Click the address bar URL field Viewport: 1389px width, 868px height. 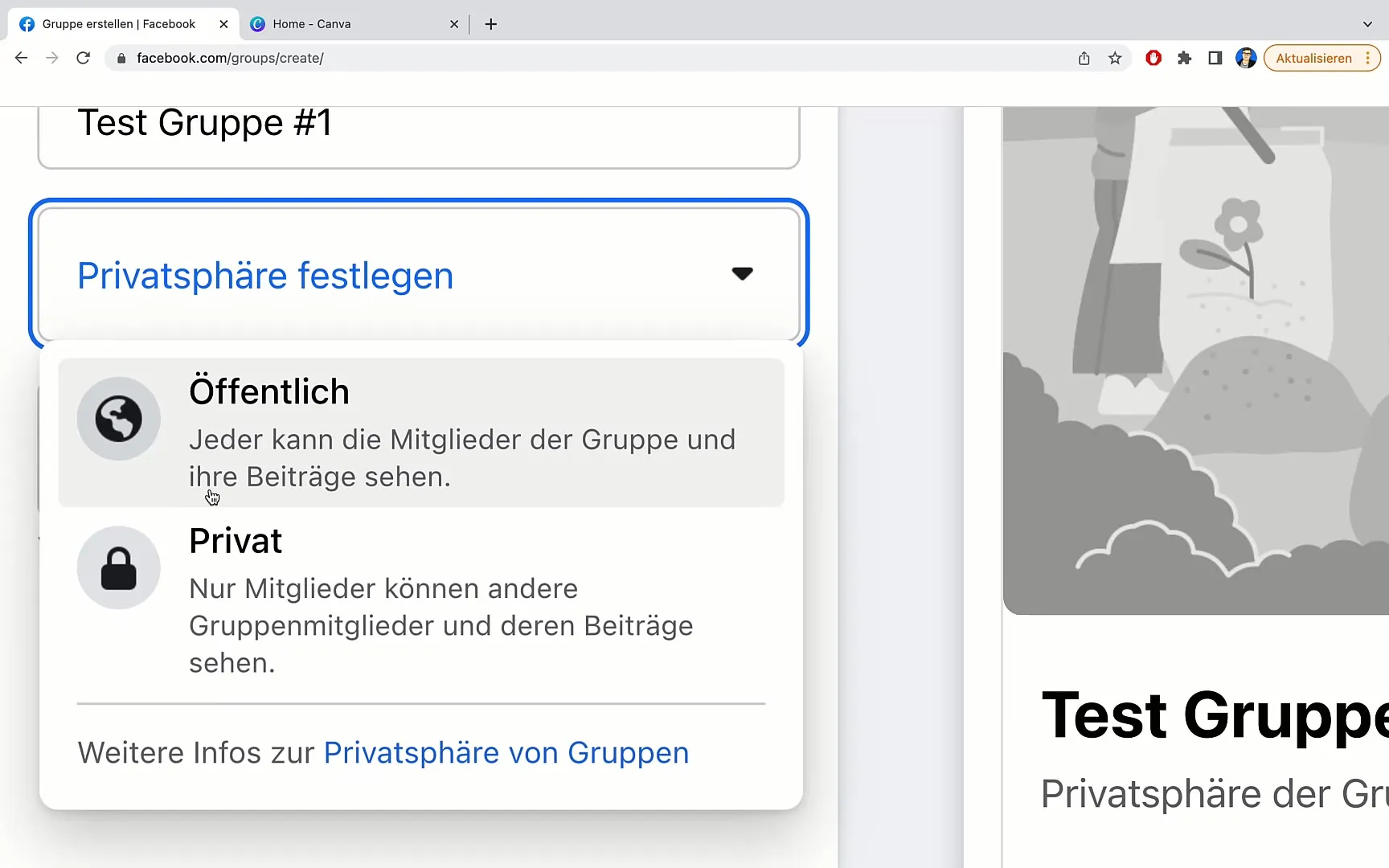tap(595, 58)
